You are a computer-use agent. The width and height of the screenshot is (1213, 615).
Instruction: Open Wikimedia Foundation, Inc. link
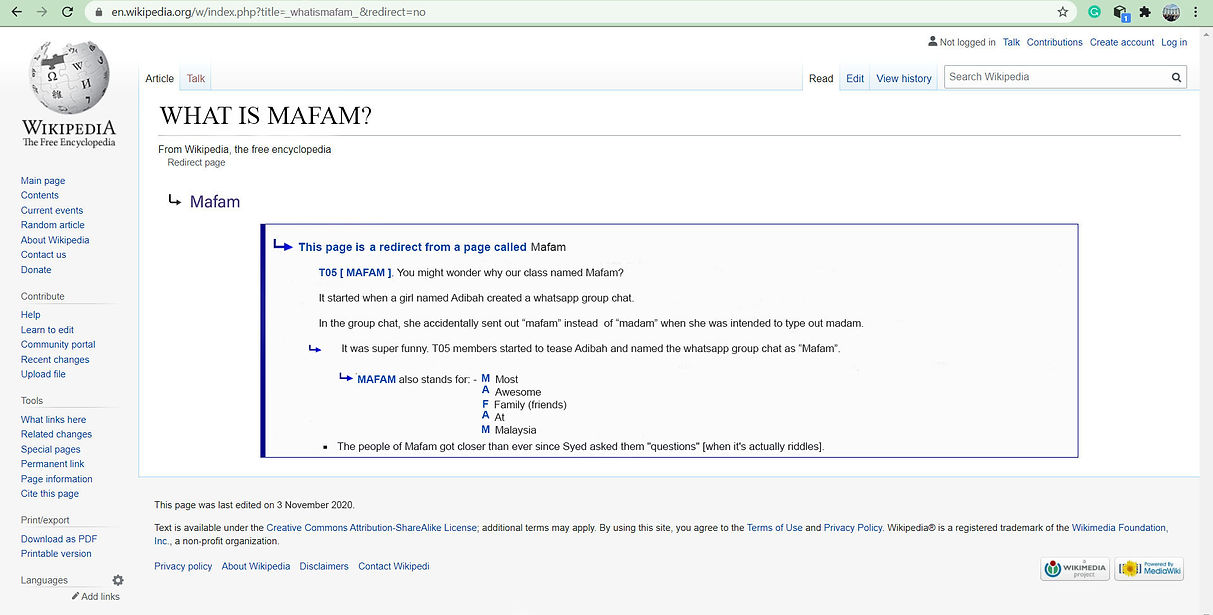pos(1119,528)
